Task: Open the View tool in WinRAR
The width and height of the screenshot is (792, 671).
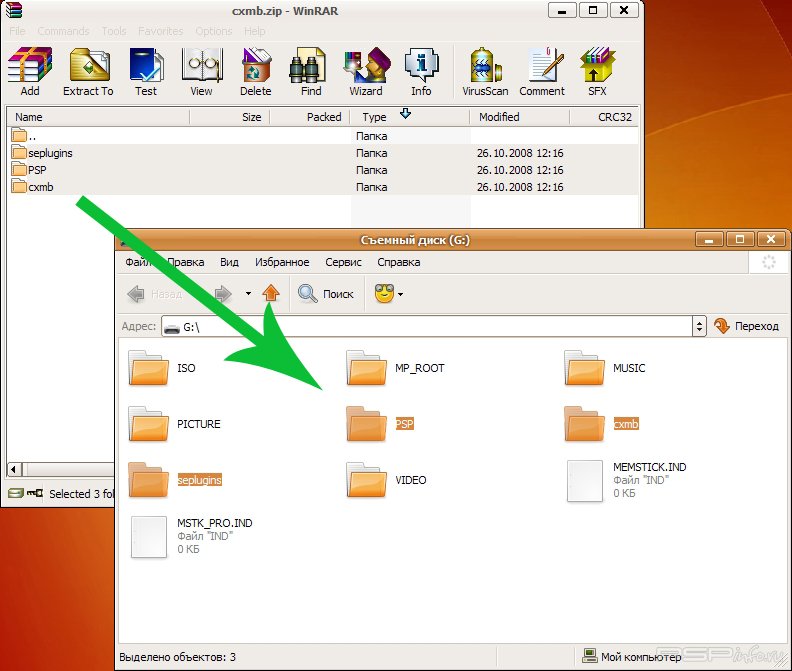Action: click(201, 71)
